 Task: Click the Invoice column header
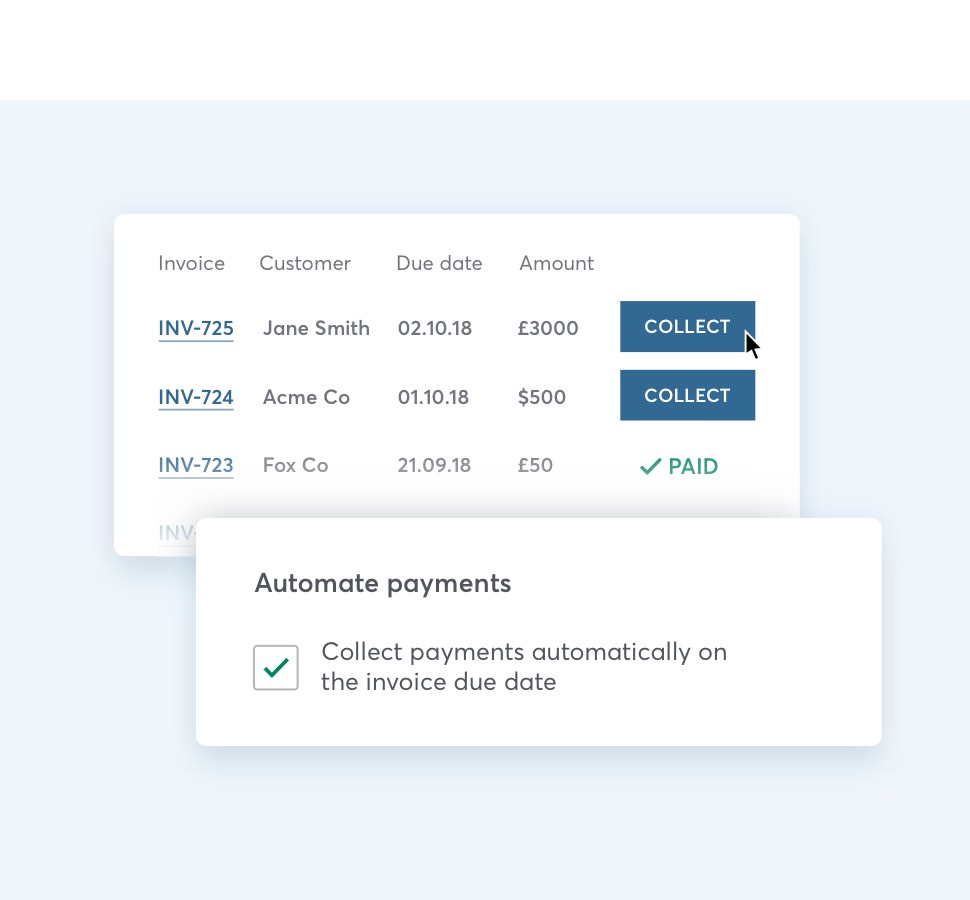pos(191,263)
